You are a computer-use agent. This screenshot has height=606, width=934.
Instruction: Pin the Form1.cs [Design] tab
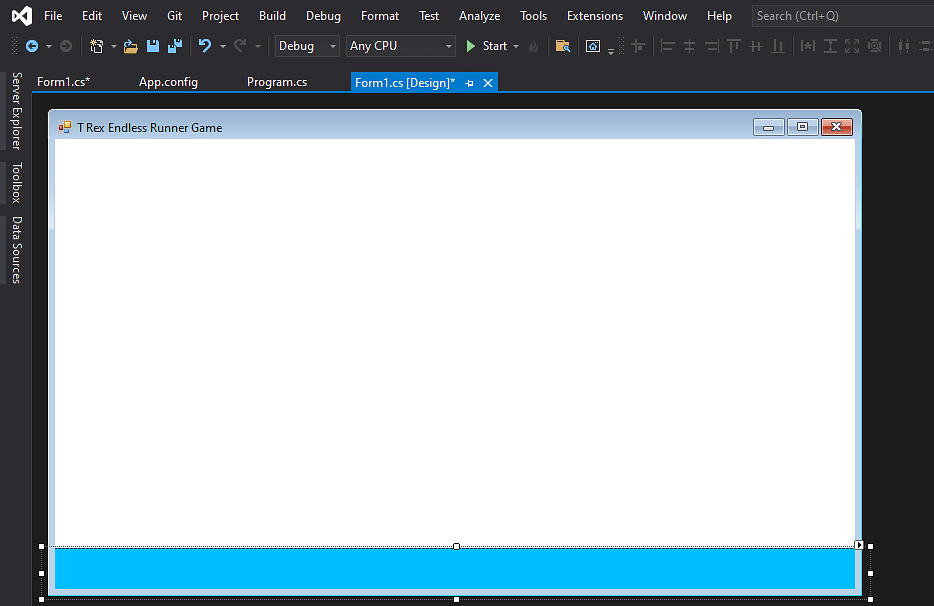coord(469,82)
